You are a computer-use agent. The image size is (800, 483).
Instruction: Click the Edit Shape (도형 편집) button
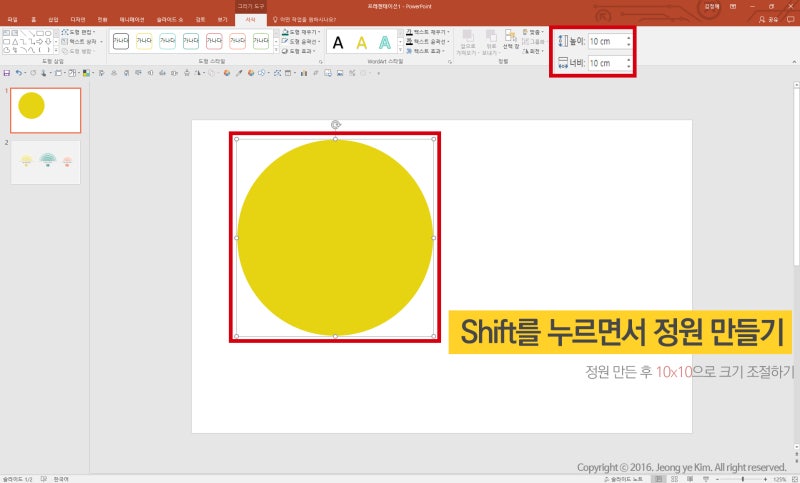(78, 33)
